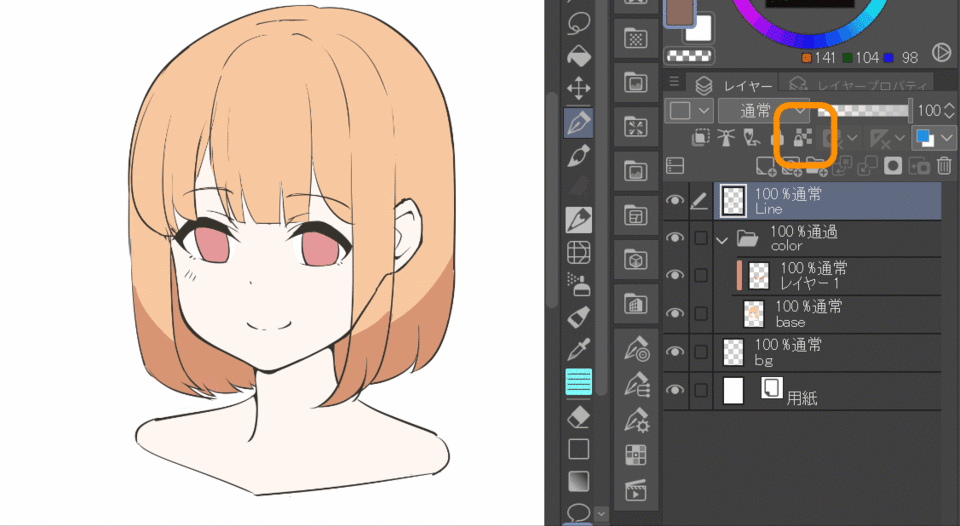Screen dimensions: 960x526
Task: Hide the base layer
Action: tap(675, 313)
